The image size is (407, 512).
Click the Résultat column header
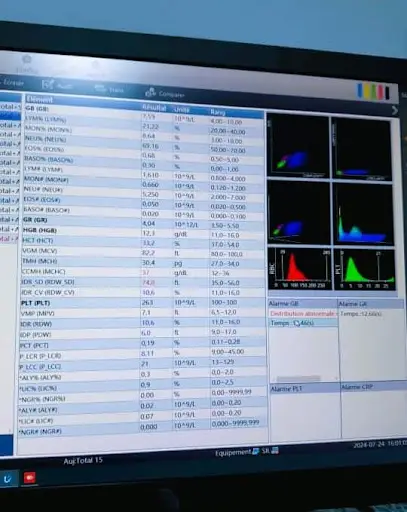[x=154, y=108]
